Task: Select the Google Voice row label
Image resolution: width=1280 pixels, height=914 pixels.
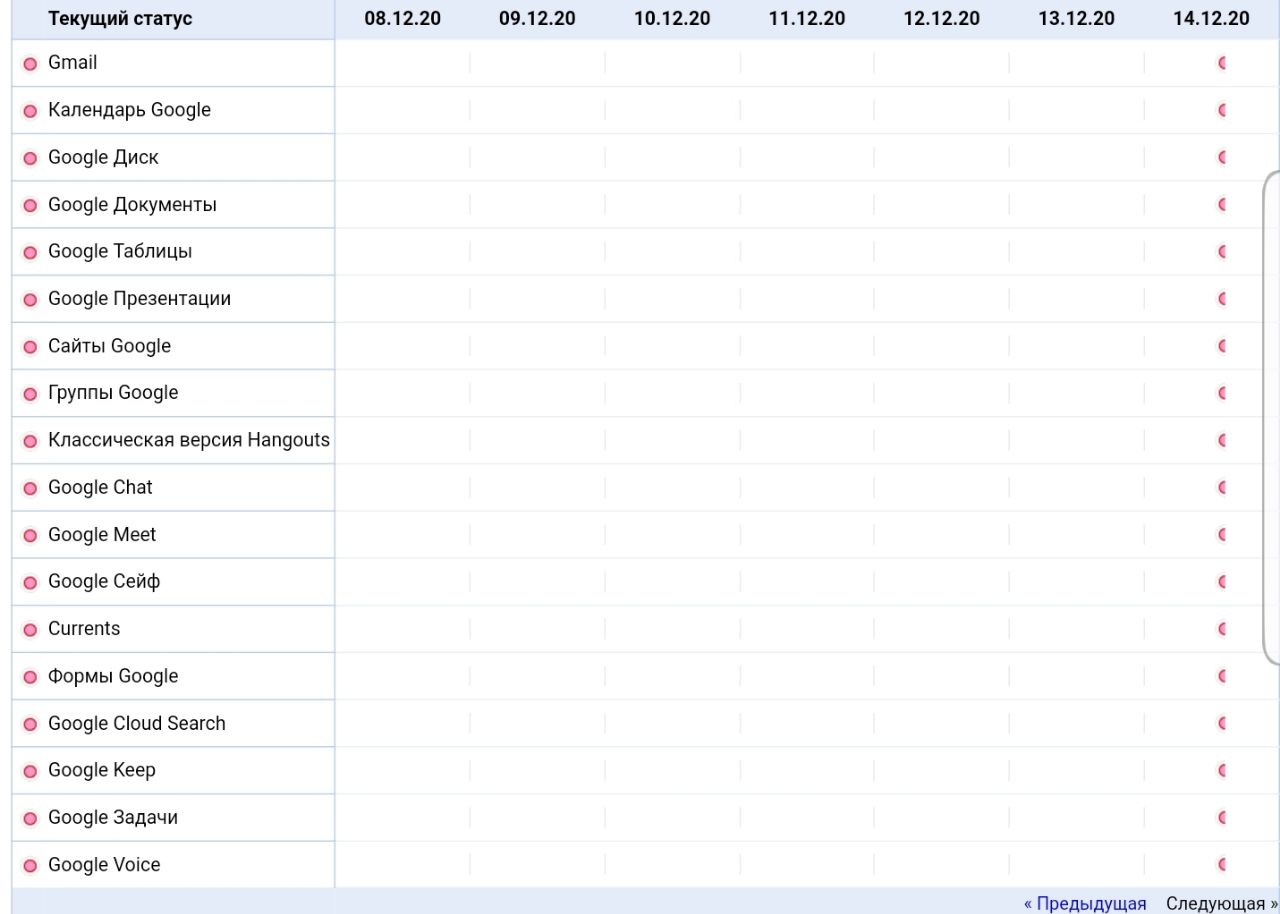Action: tap(104, 864)
